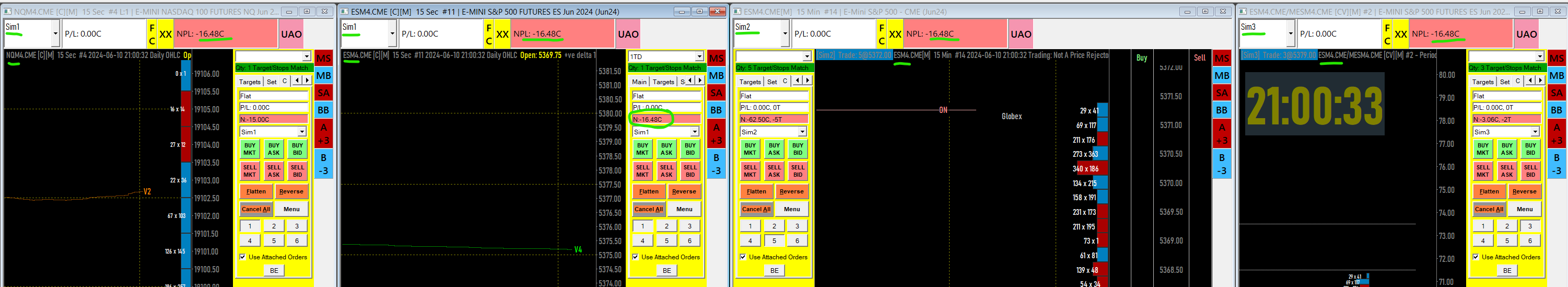Select quantity 2 in ESM4 15 Sec trade panel
The width and height of the screenshot is (1568, 287).
666,226
